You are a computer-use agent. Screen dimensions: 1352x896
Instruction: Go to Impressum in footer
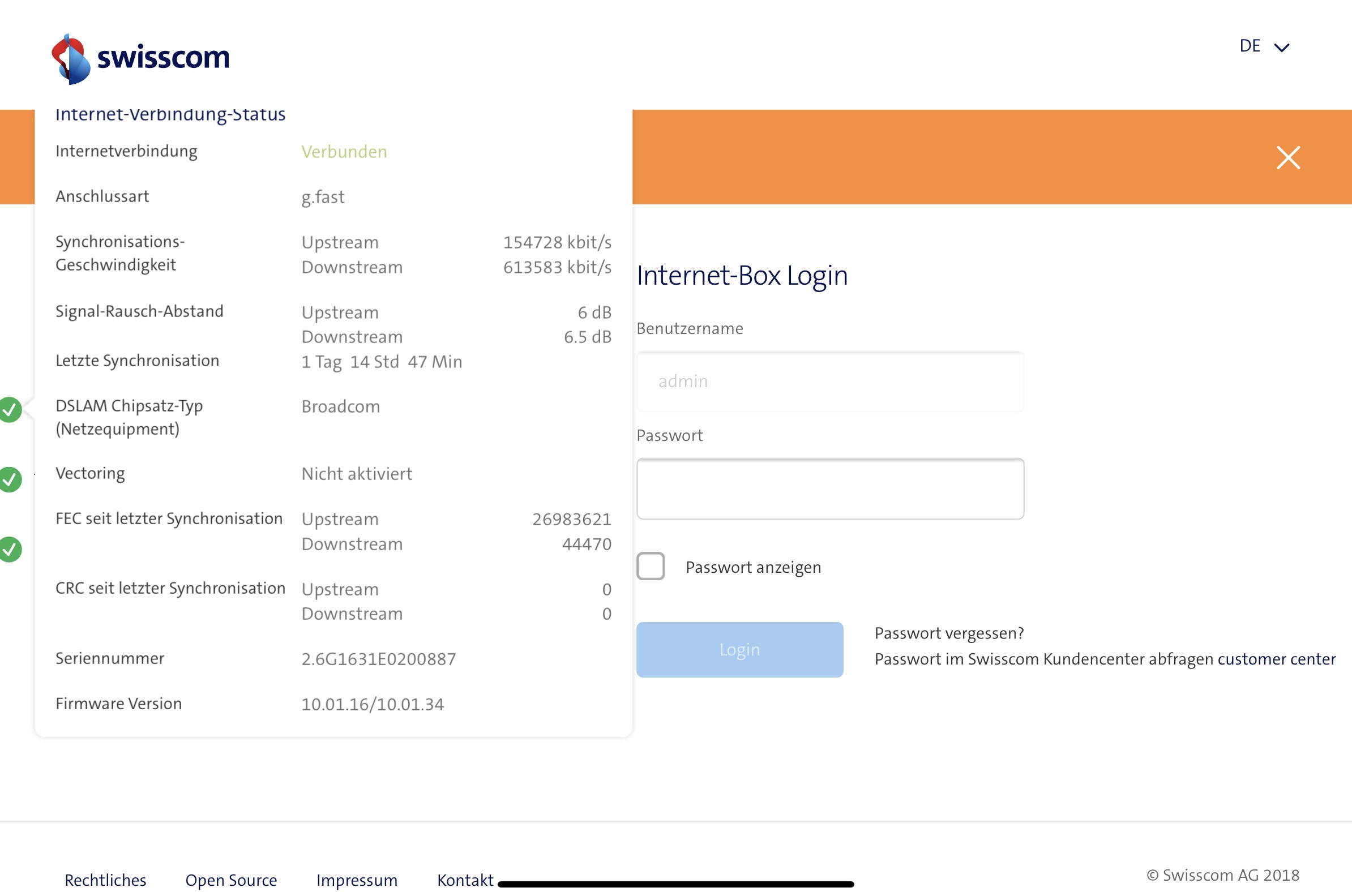[x=357, y=880]
